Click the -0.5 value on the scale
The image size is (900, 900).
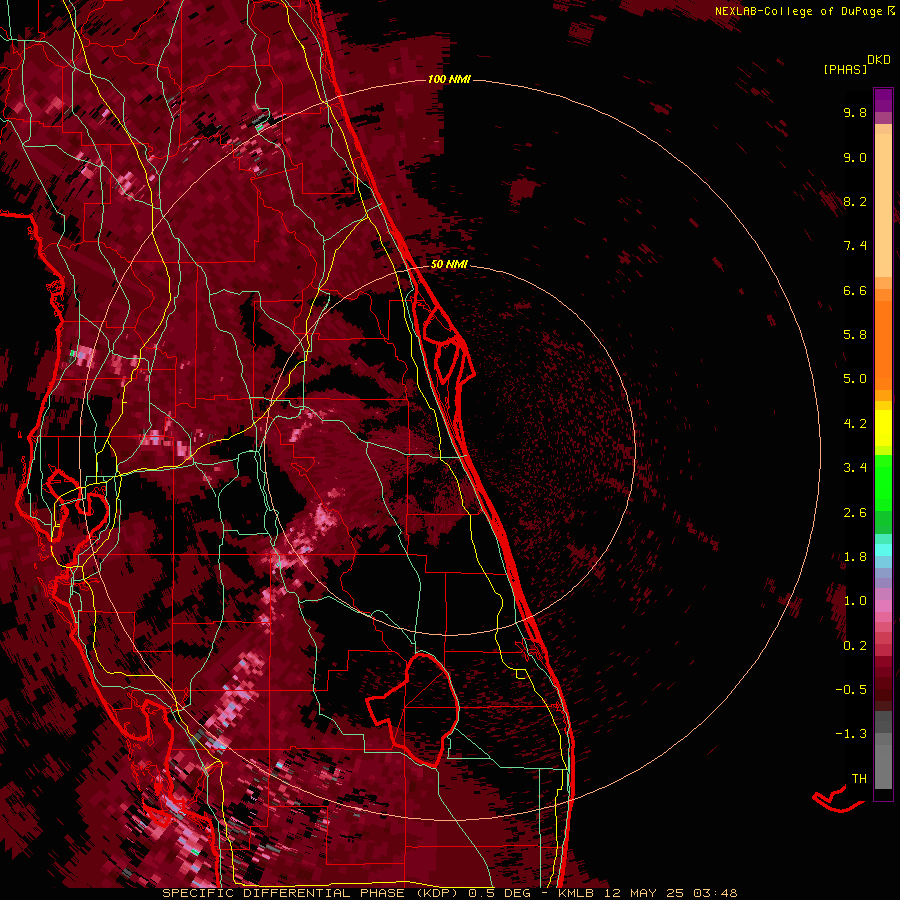851,690
